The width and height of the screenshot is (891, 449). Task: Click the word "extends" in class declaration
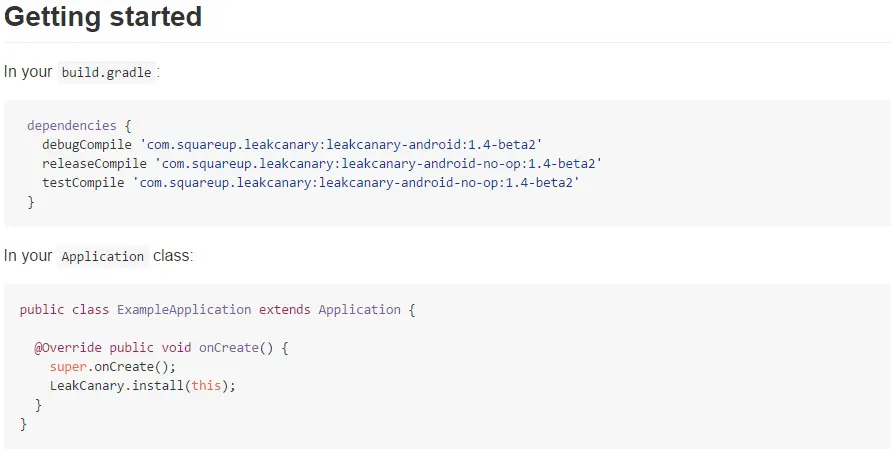285,310
